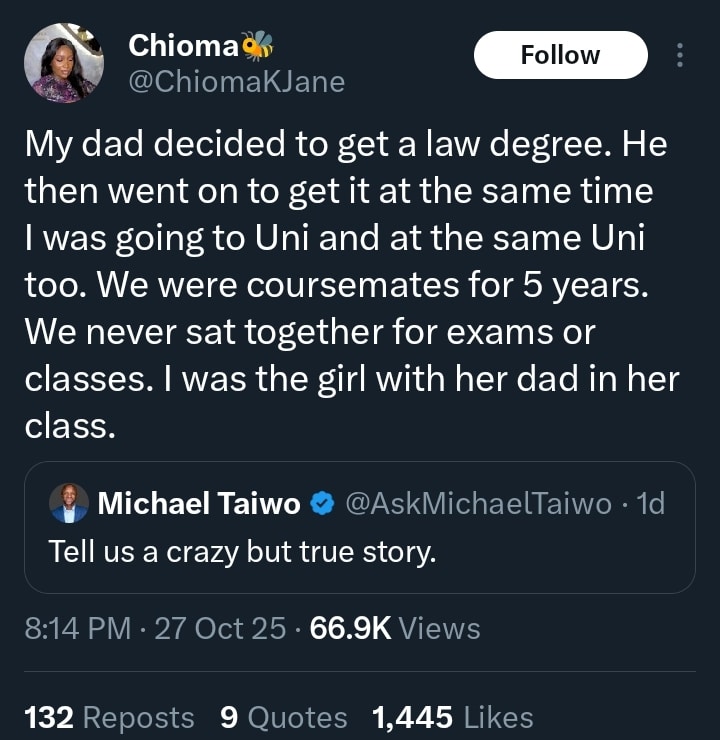Open the quoted tweet 'Tell us a crazy but true story'
This screenshot has width=720, height=740.
click(242, 551)
